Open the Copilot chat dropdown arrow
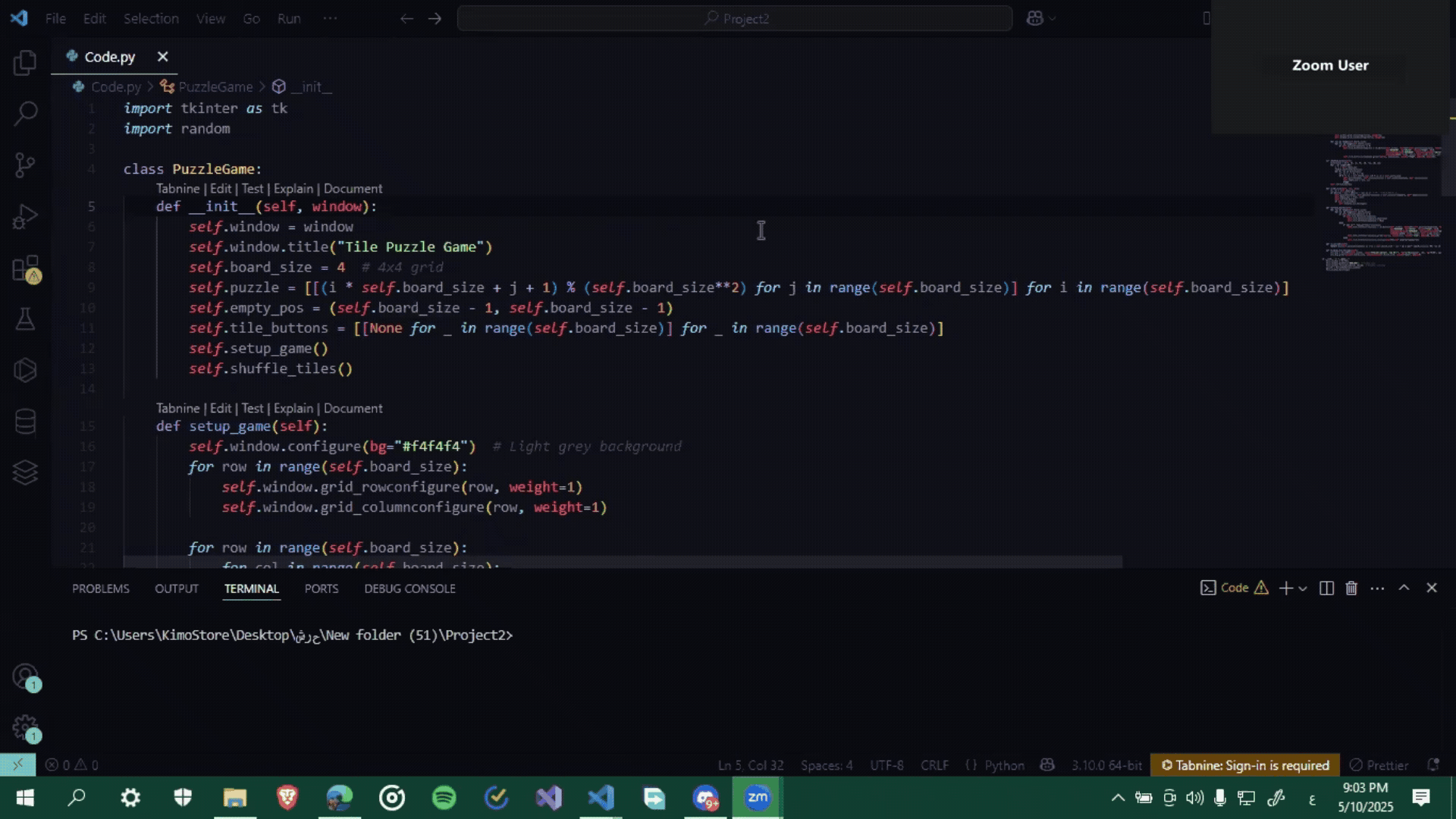 [1053, 18]
